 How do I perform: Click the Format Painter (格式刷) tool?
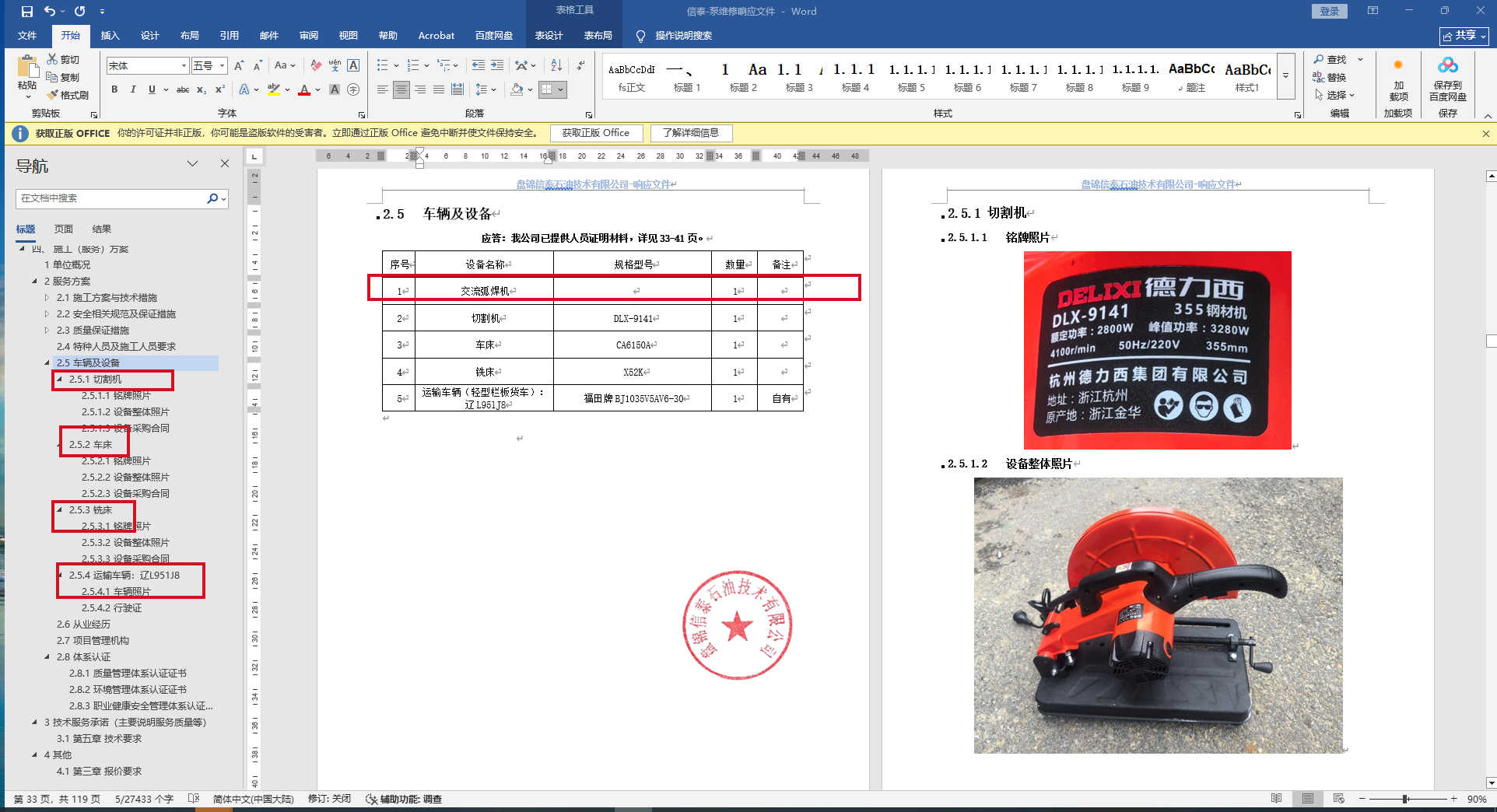tap(68, 95)
